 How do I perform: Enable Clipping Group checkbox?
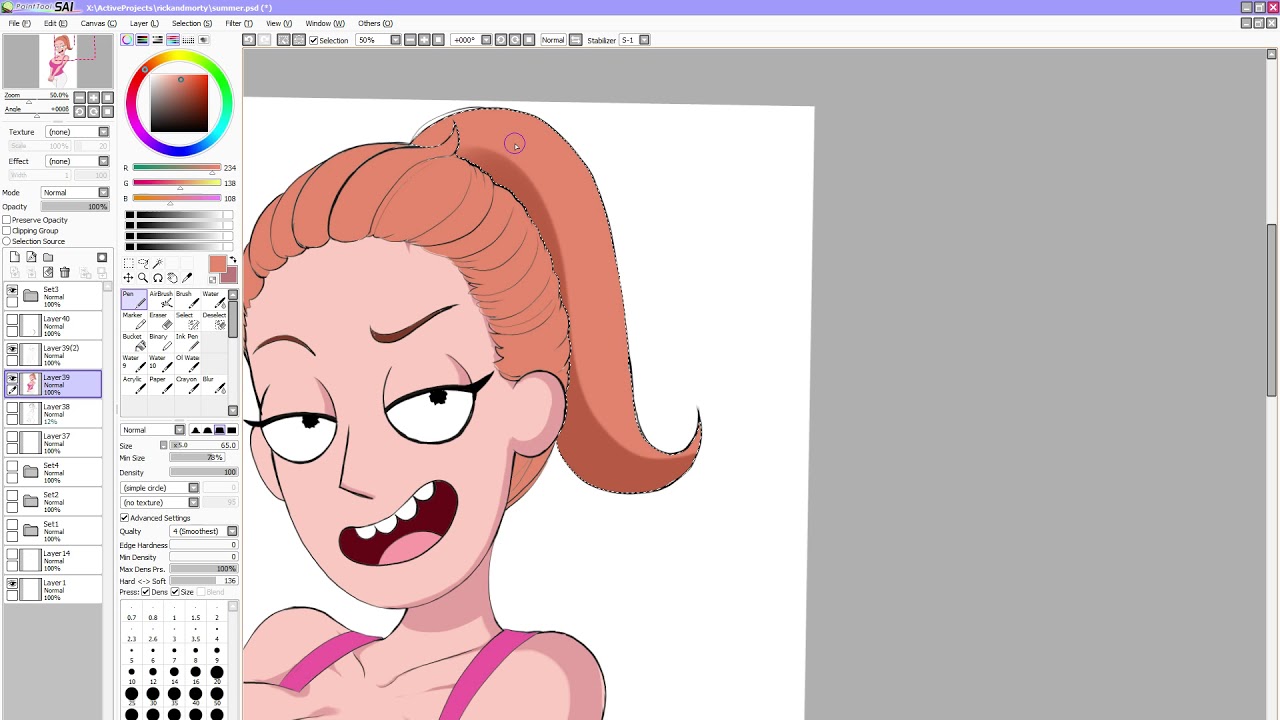(x=6, y=231)
